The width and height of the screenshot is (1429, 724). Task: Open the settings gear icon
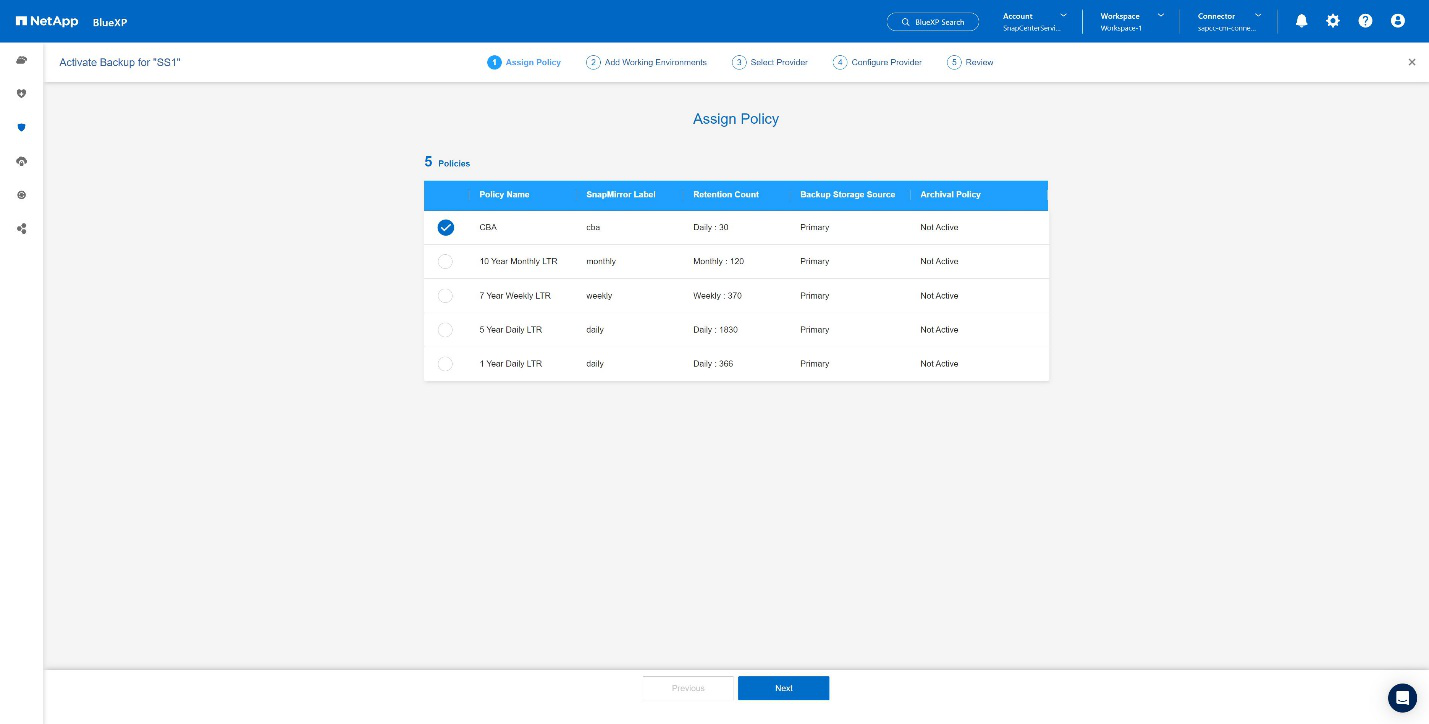click(x=1333, y=21)
